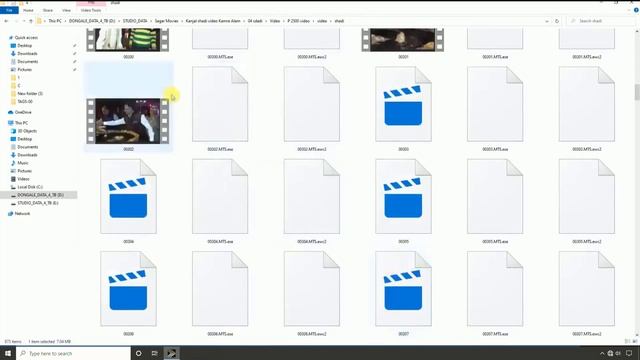640x360 pixels.
Task: Click Sagar Movies in the address breadcrumb
Action: click(x=167, y=21)
